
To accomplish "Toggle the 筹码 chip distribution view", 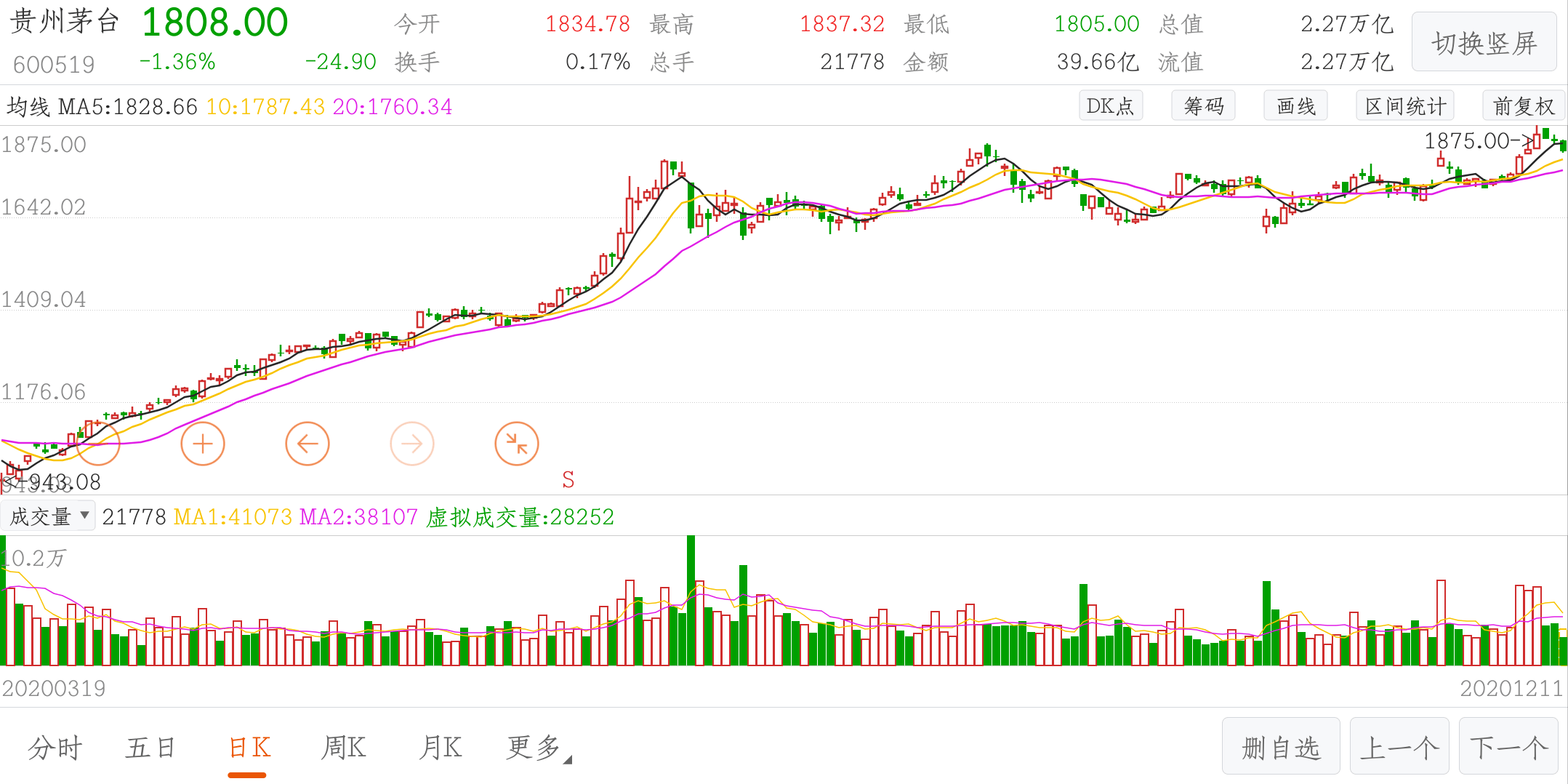I will tap(1203, 106).
